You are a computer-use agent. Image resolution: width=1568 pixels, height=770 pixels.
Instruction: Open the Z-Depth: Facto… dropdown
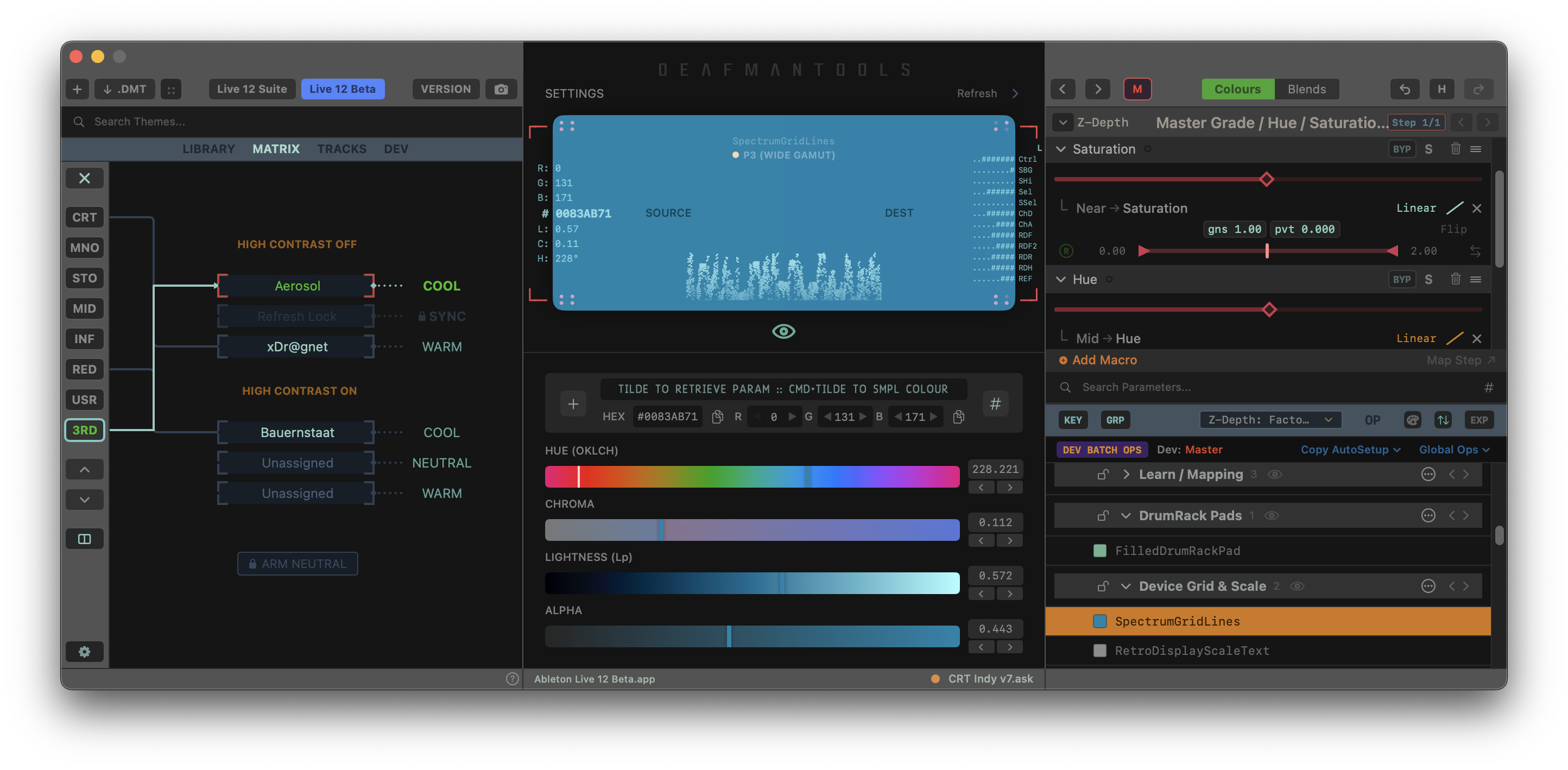1270,419
